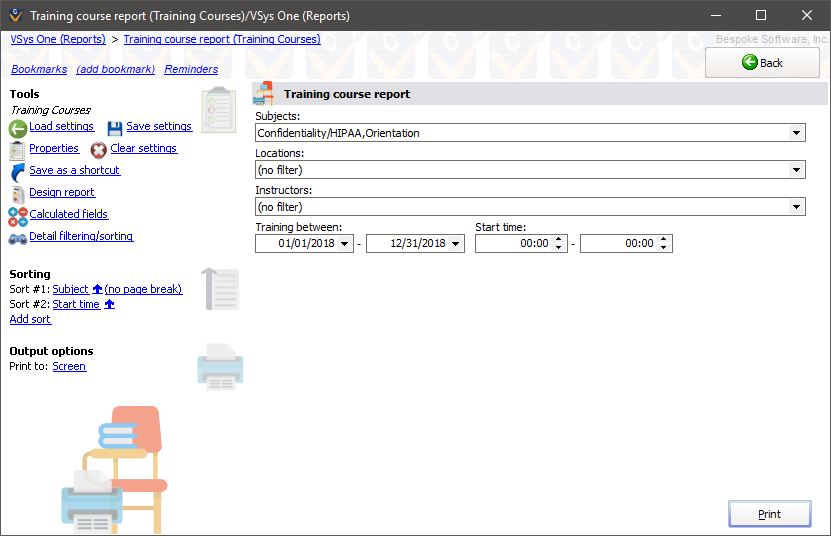Open the 12/31/2018 end date picker arrow

[x=456, y=244]
